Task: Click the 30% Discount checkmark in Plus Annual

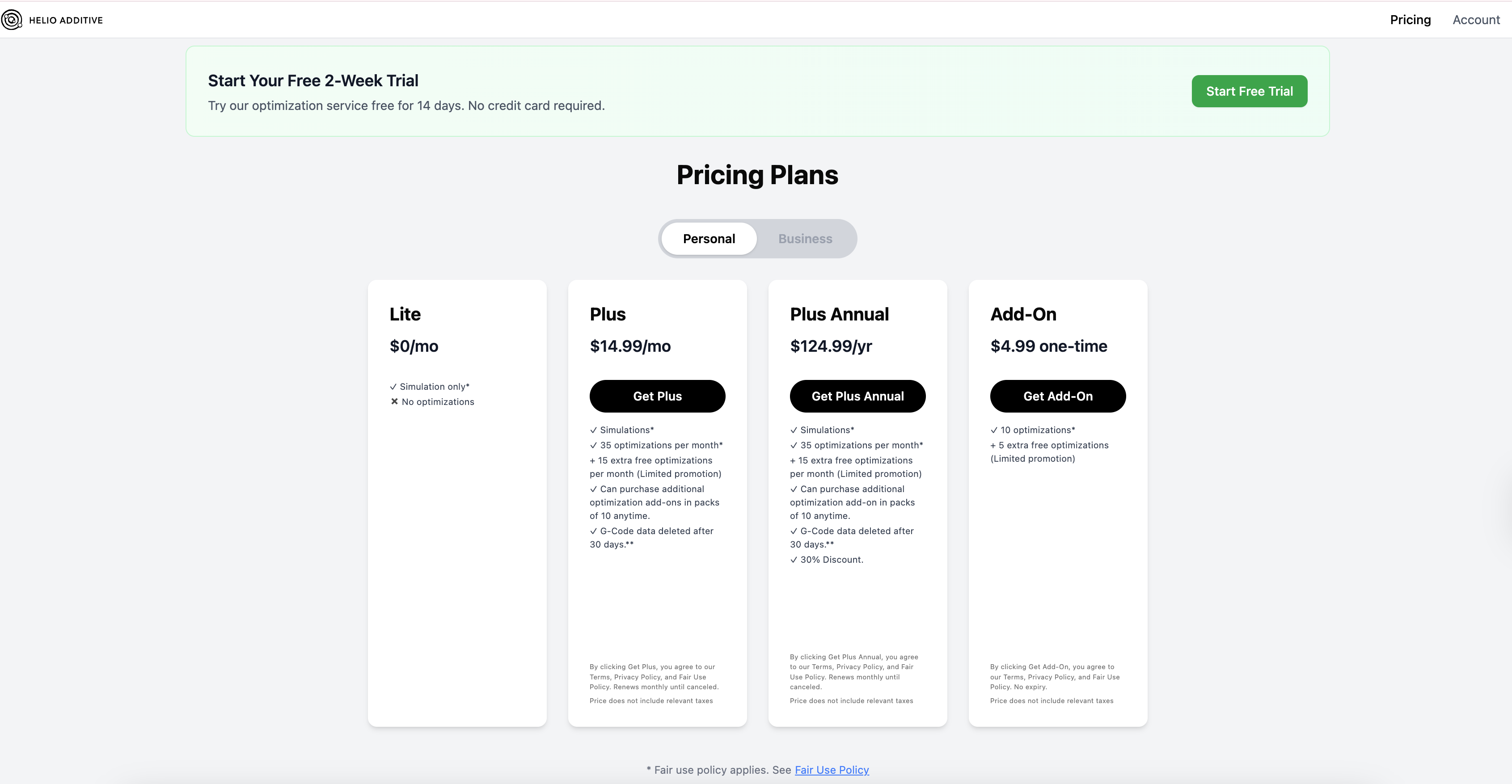Action: pos(794,559)
